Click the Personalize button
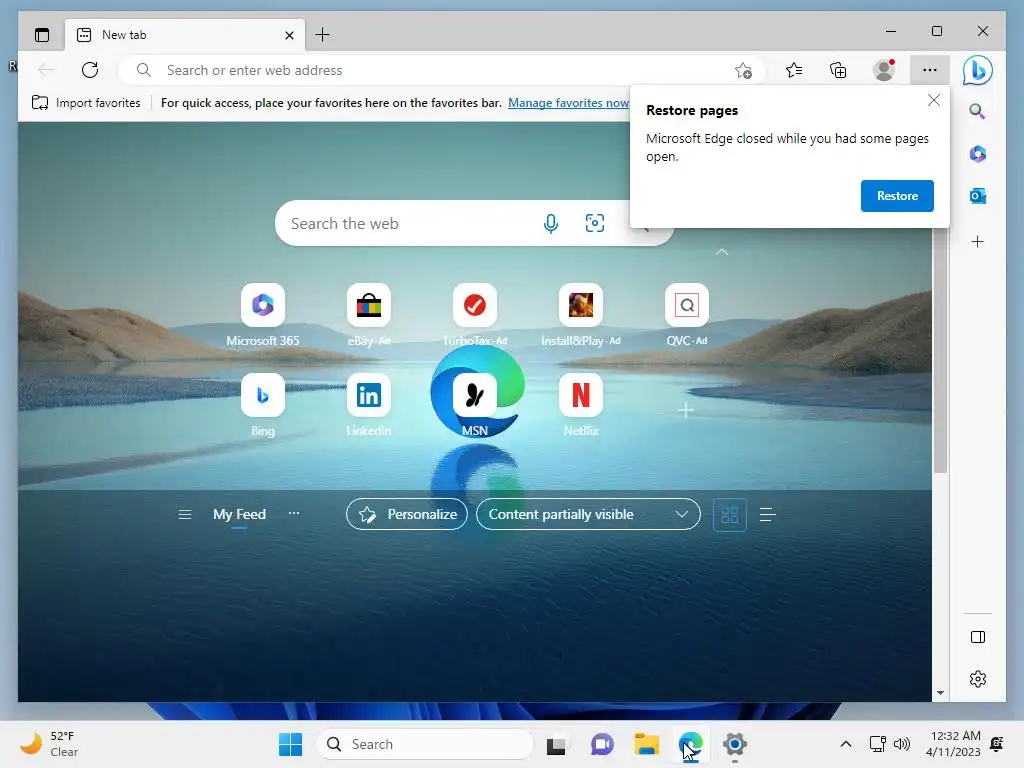The width and height of the screenshot is (1024, 768). tap(407, 514)
